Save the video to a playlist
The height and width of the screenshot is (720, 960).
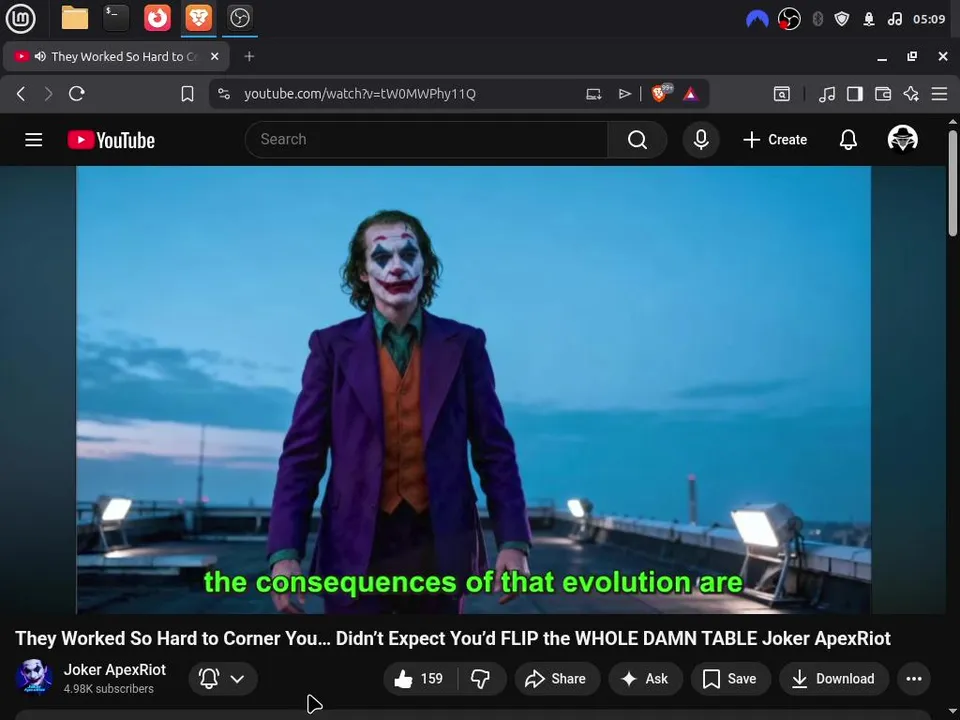tap(730, 678)
